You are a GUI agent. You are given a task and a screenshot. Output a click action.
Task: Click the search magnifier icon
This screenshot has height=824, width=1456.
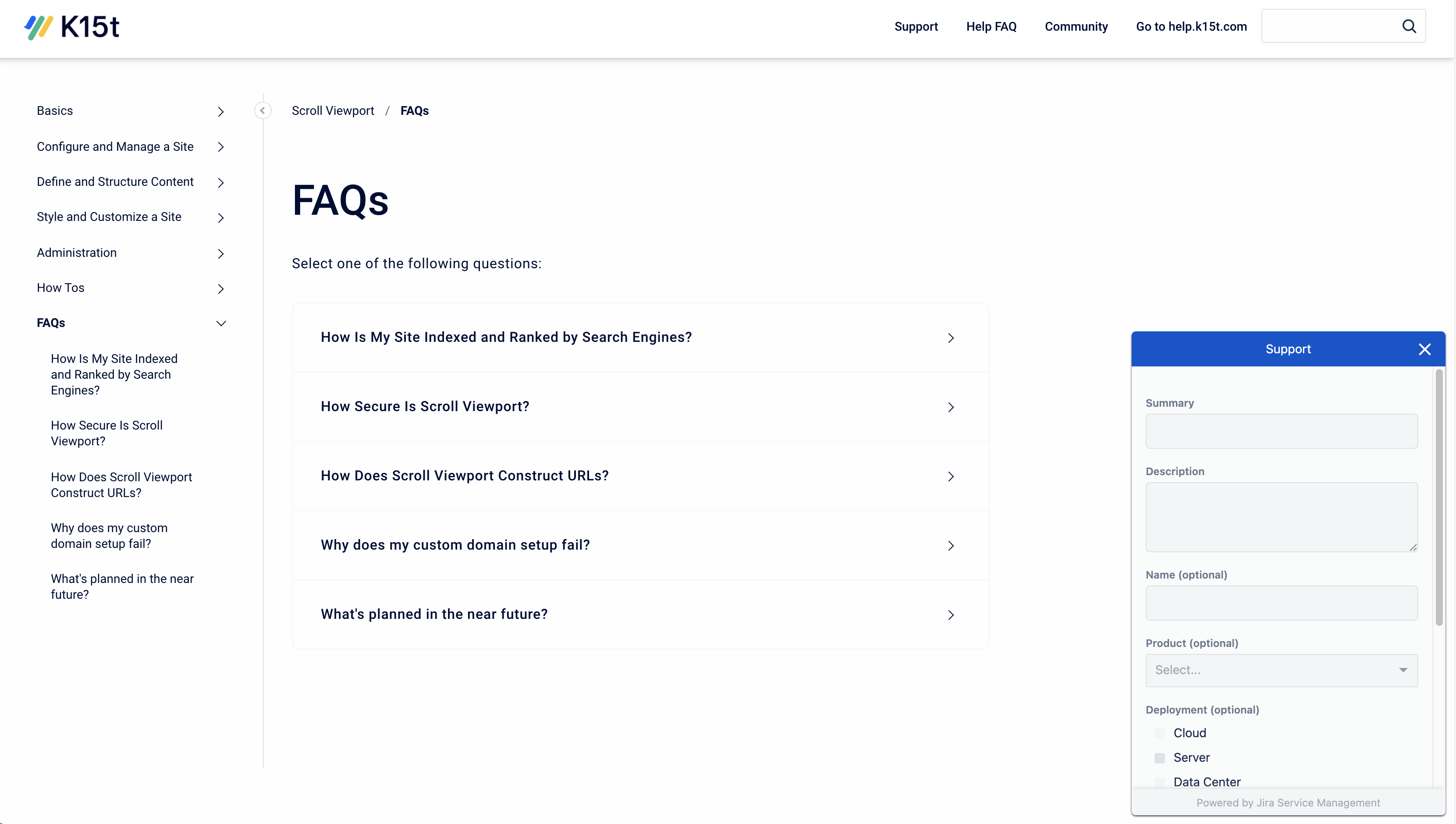click(x=1410, y=26)
